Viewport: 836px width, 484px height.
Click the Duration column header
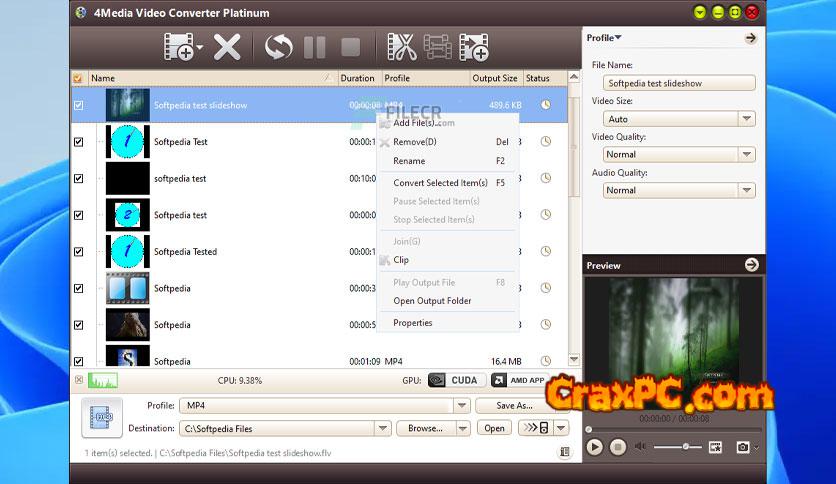359,78
